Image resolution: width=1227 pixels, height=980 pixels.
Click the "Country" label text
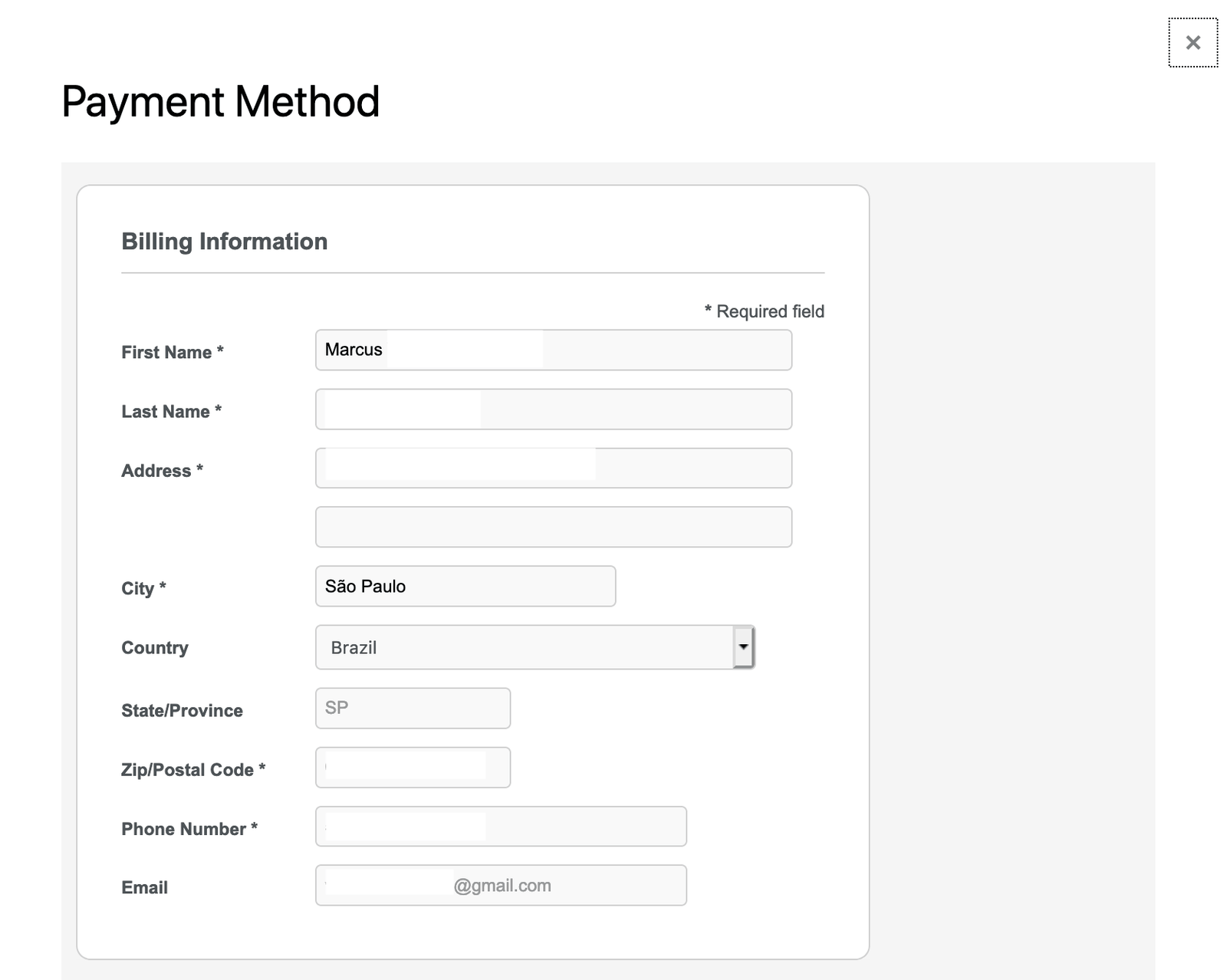[x=154, y=648]
